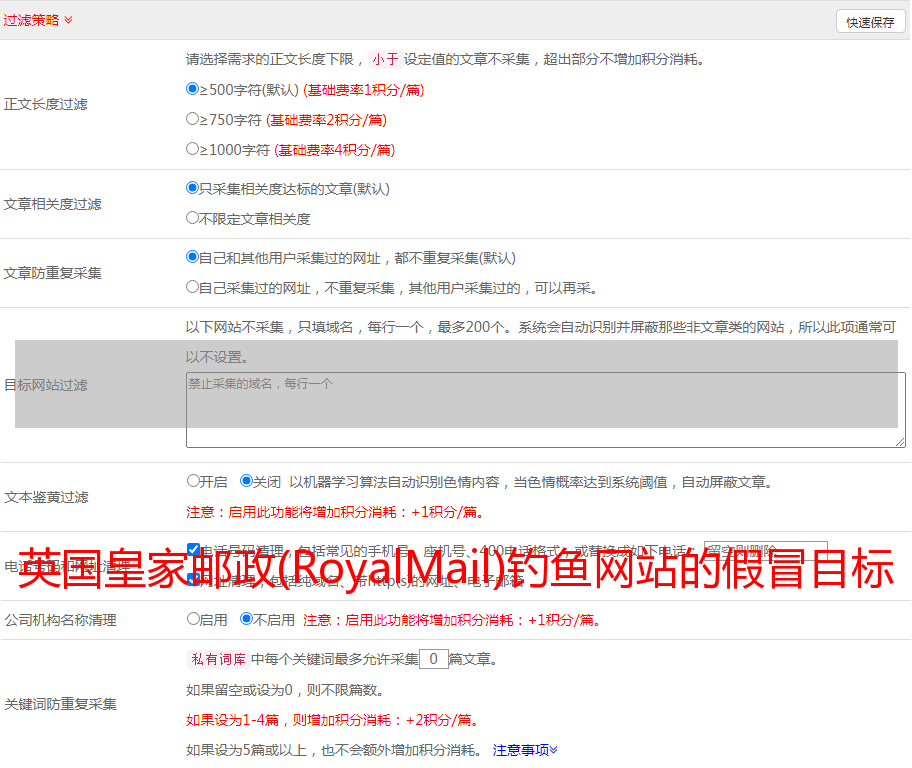Click the 如果设为1-4篇 red warning text
912x768 pixels.
click(x=334, y=720)
